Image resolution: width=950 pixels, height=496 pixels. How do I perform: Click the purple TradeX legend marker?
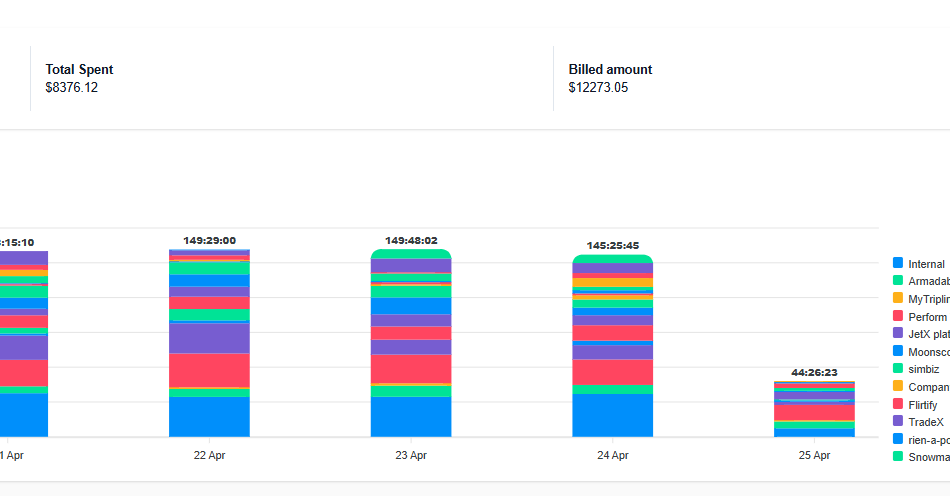(898, 421)
